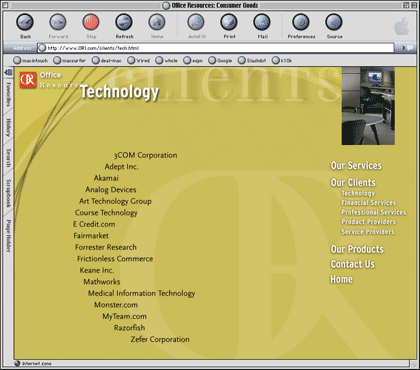Image resolution: width=420 pixels, height=370 pixels.
Task: Click 3COM Corporation in client list
Action: point(146,155)
